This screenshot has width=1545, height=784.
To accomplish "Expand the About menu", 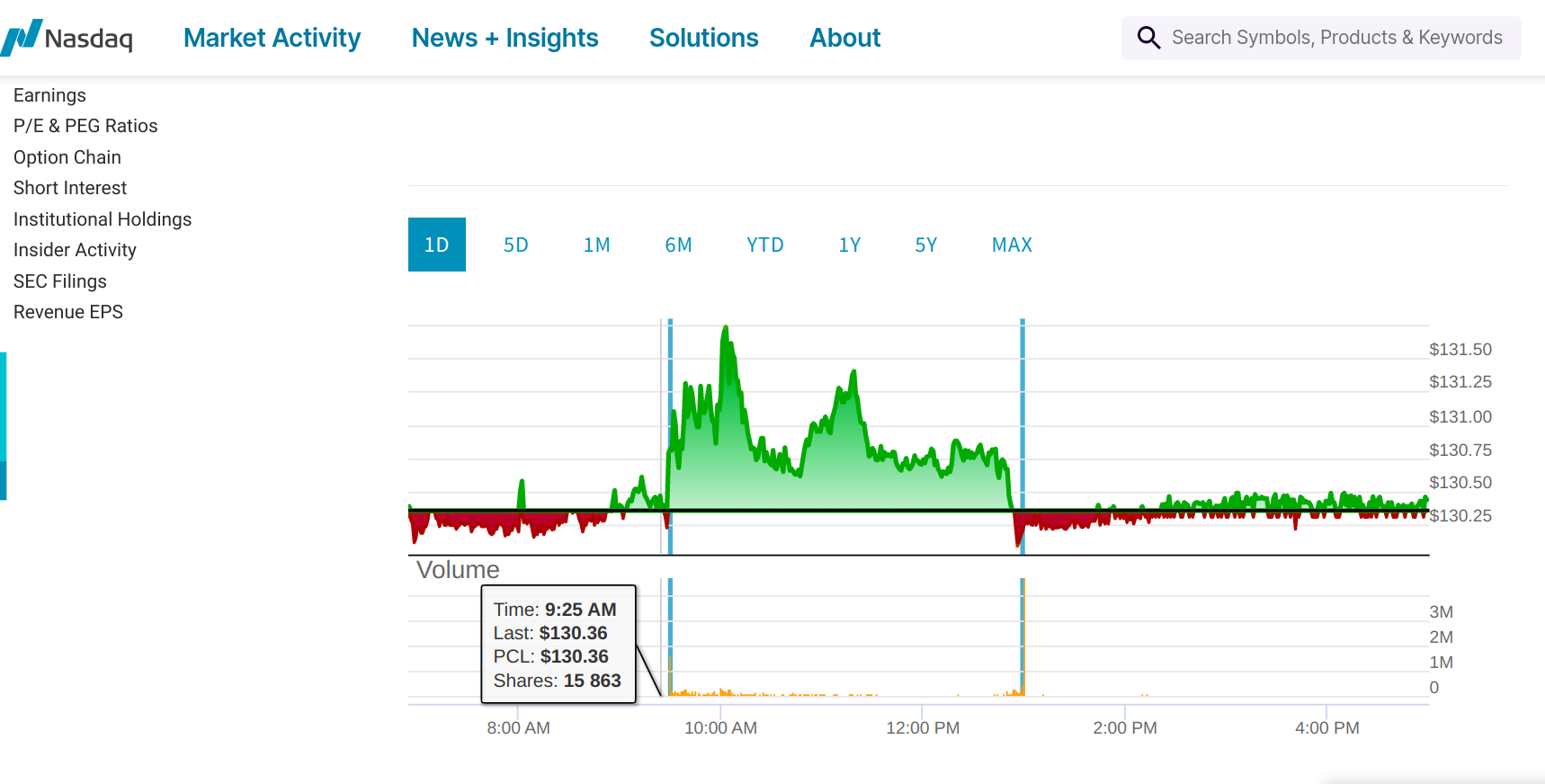I will coord(844,38).
